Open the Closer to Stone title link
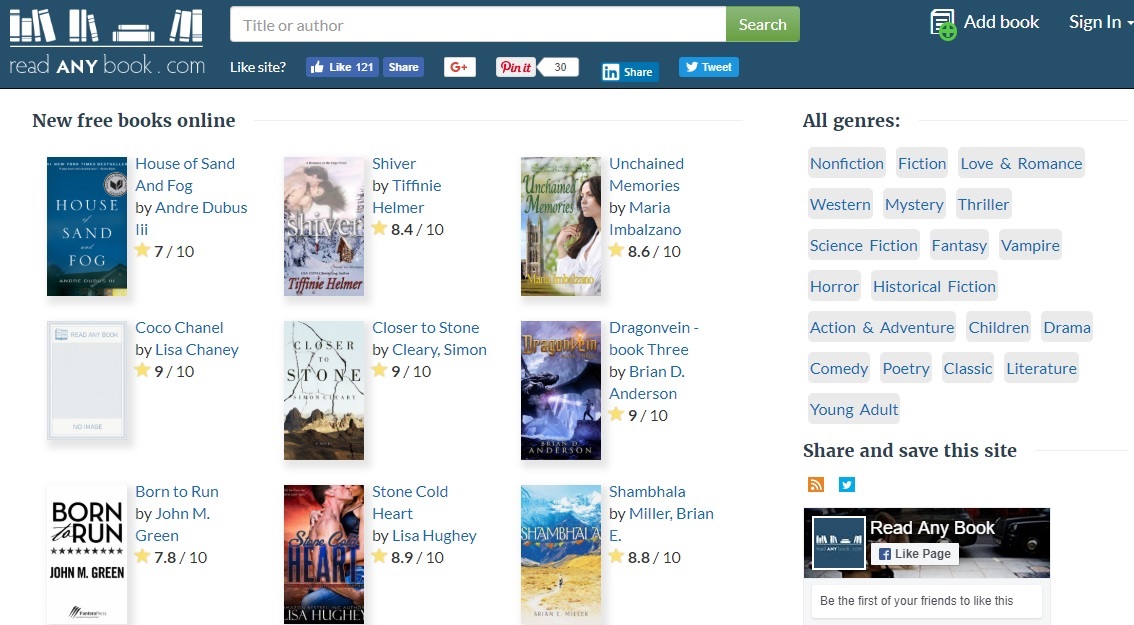Viewport: 1134px width, 625px height. coord(425,328)
